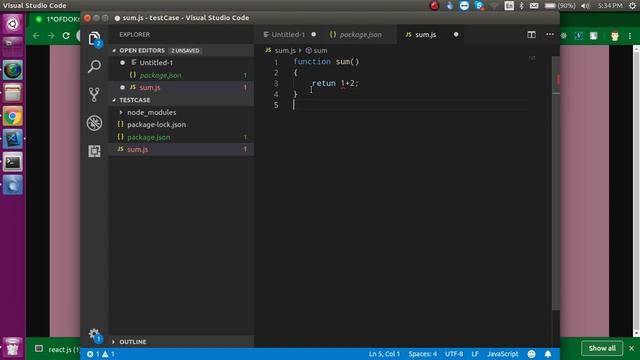
Task: Open package-lock.json in the file tree
Action: pos(181,124)
